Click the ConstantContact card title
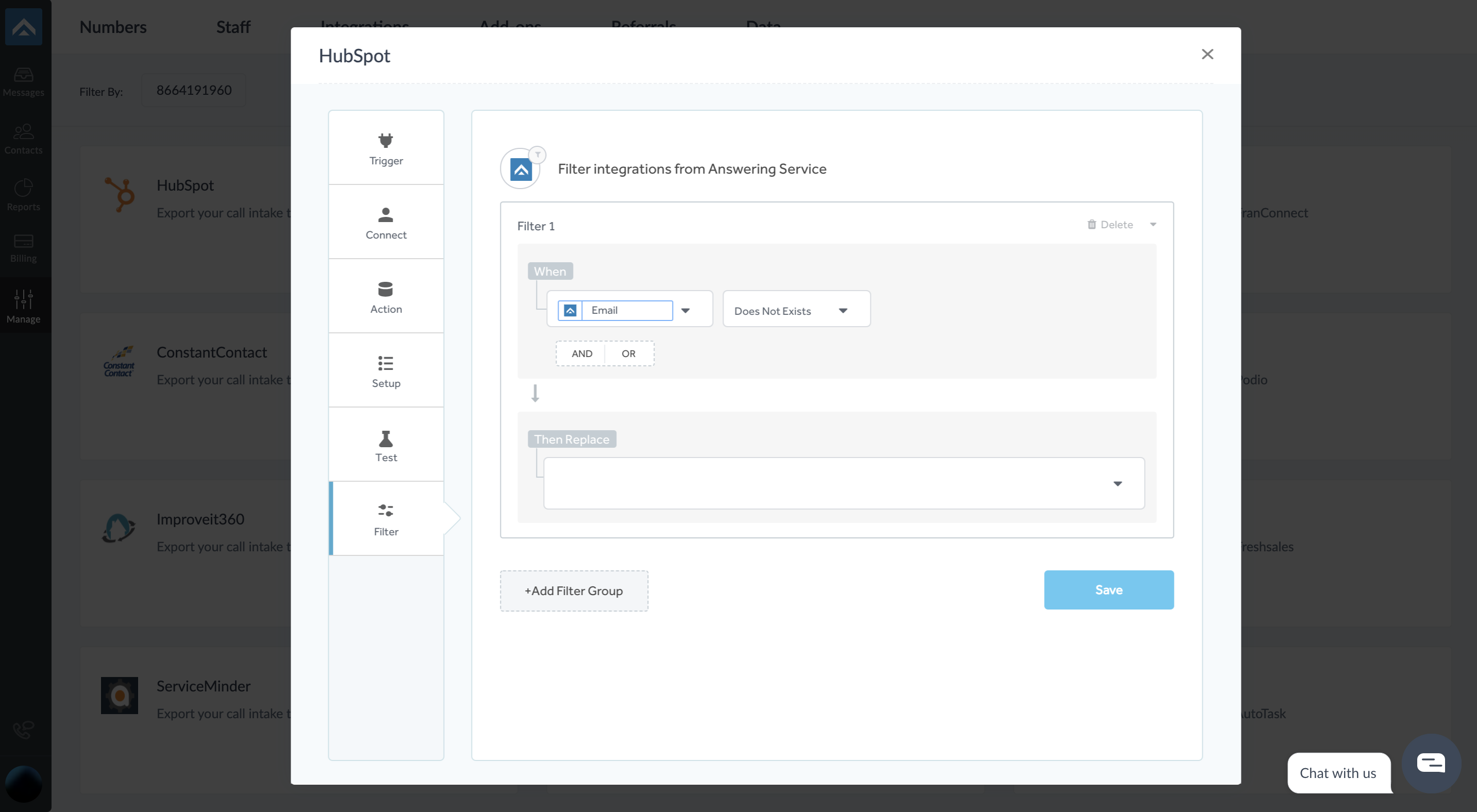 (x=212, y=352)
